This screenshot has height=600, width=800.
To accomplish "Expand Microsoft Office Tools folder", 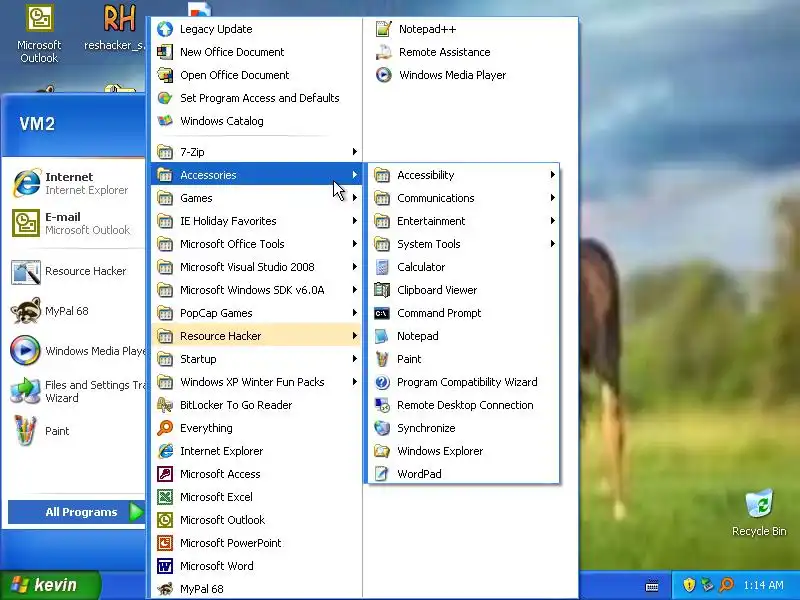I will pos(257,244).
